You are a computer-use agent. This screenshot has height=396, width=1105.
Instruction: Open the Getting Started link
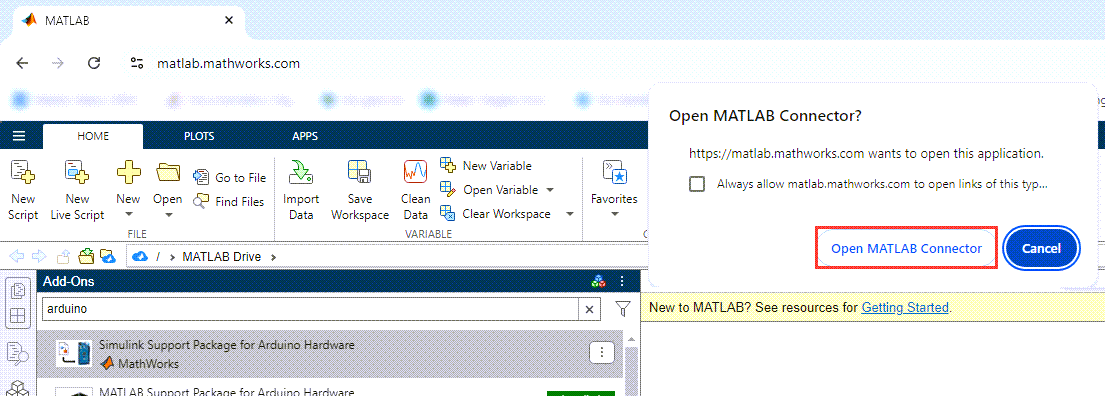click(x=906, y=307)
